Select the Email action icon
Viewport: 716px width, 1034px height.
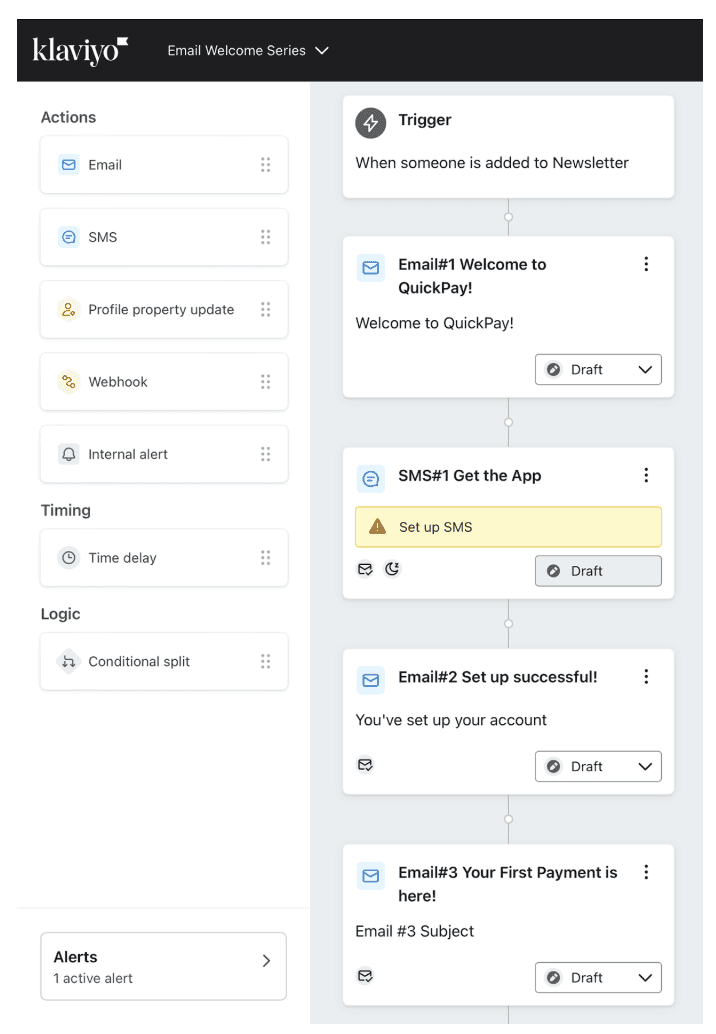pyautogui.click(x=69, y=165)
